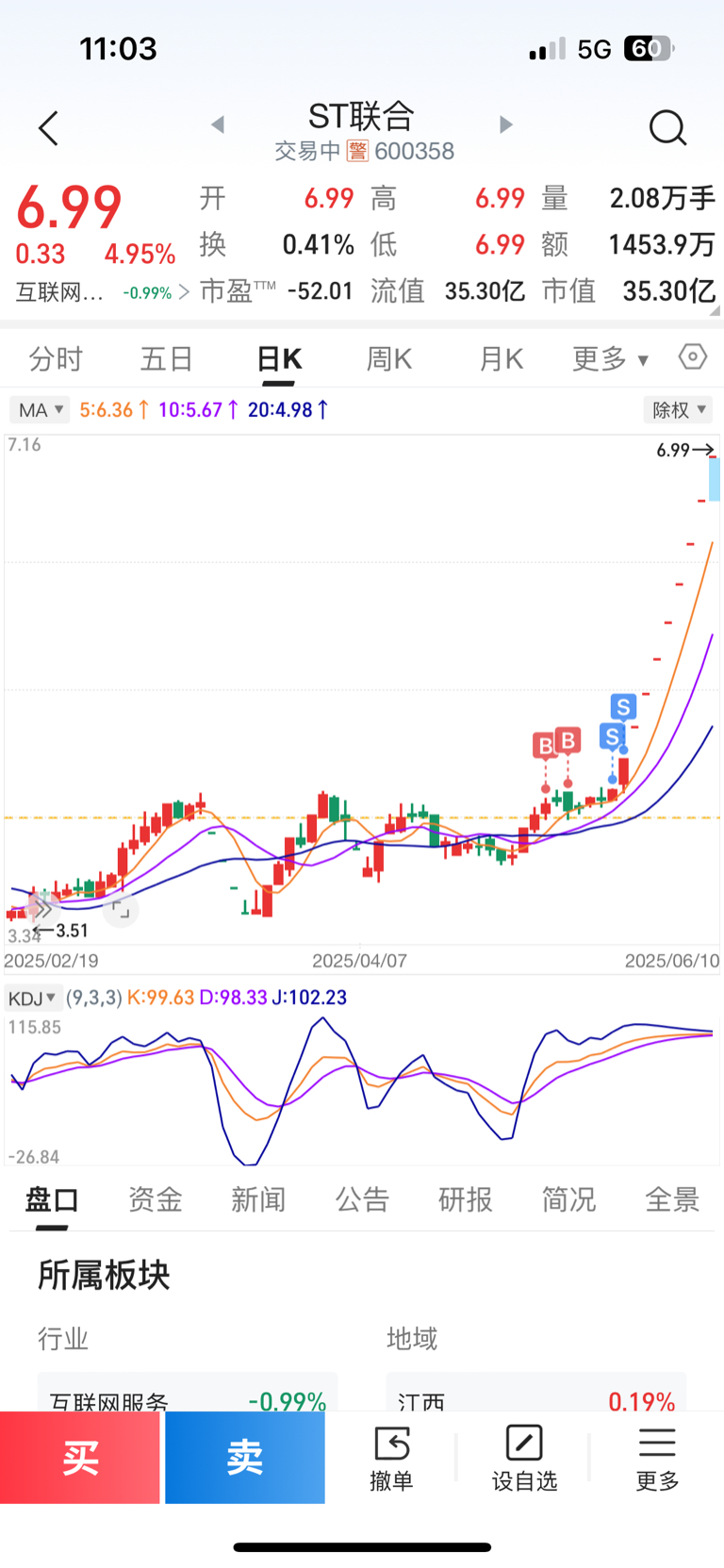Go to next stock with right triangle
The image size is (724, 1568).
pos(505,124)
